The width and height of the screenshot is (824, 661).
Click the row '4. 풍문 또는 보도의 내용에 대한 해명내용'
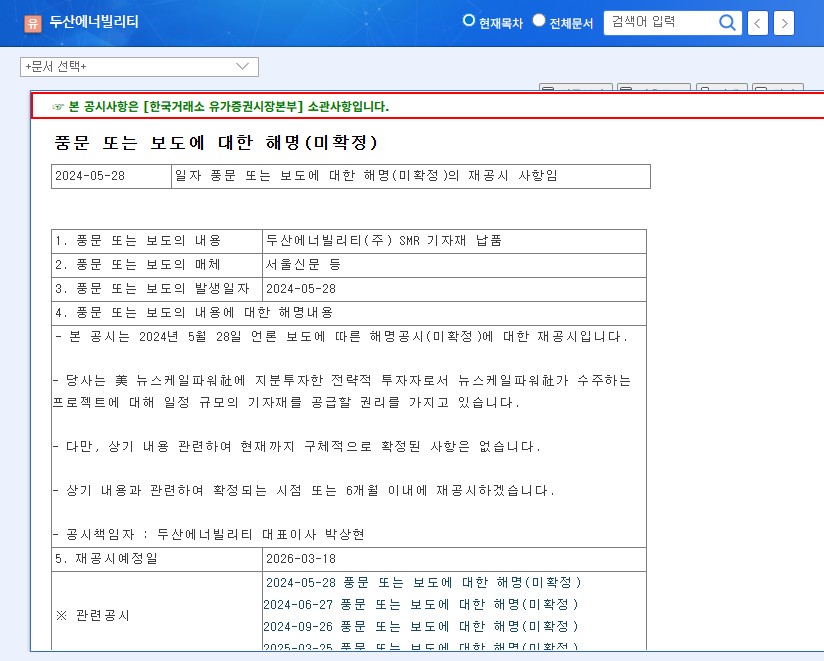tap(349, 313)
